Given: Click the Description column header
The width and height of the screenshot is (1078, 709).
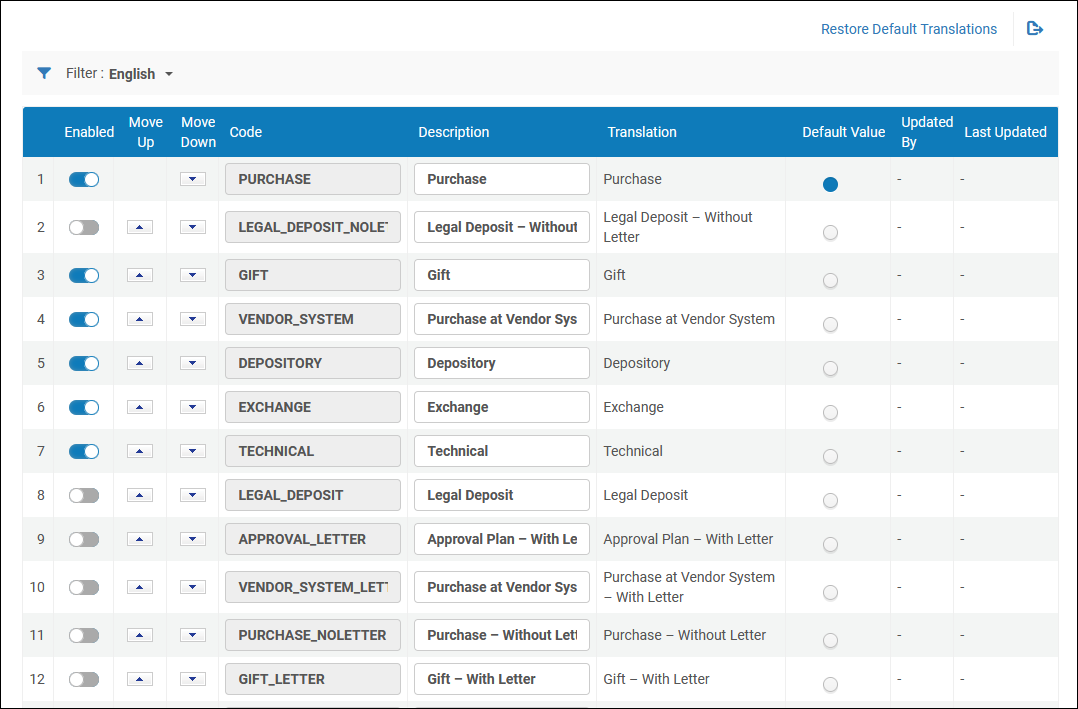Looking at the screenshot, I should coord(454,132).
